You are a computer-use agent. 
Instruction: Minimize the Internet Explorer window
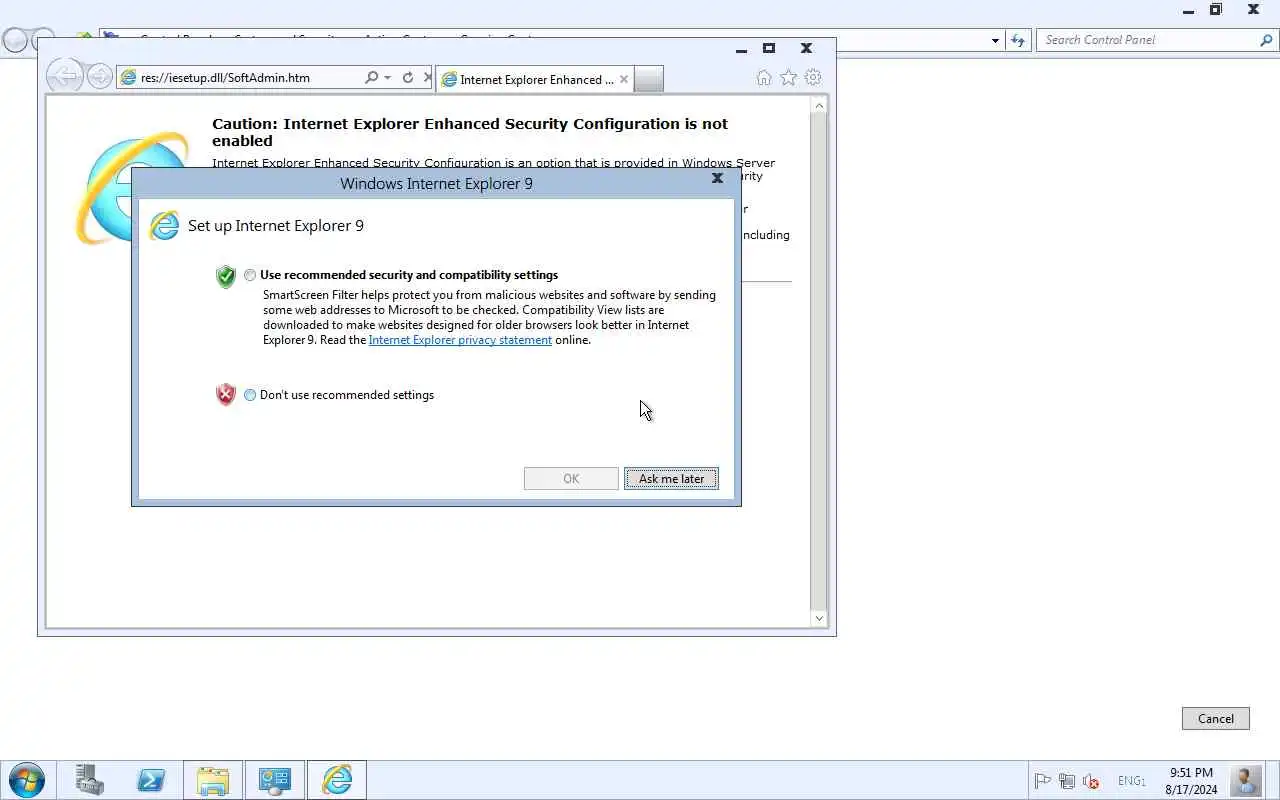click(x=741, y=49)
